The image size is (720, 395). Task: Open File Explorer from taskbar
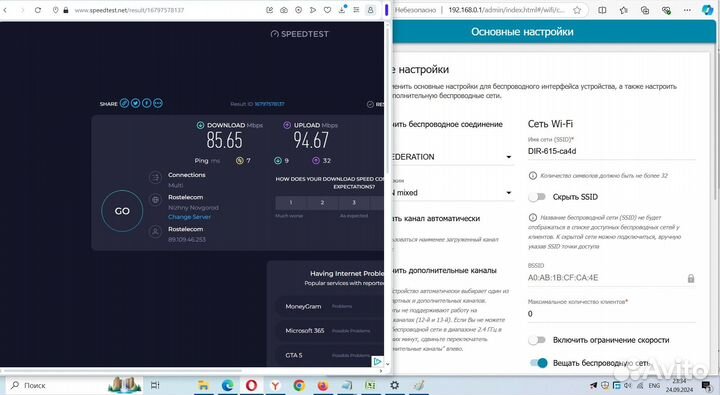click(203, 385)
